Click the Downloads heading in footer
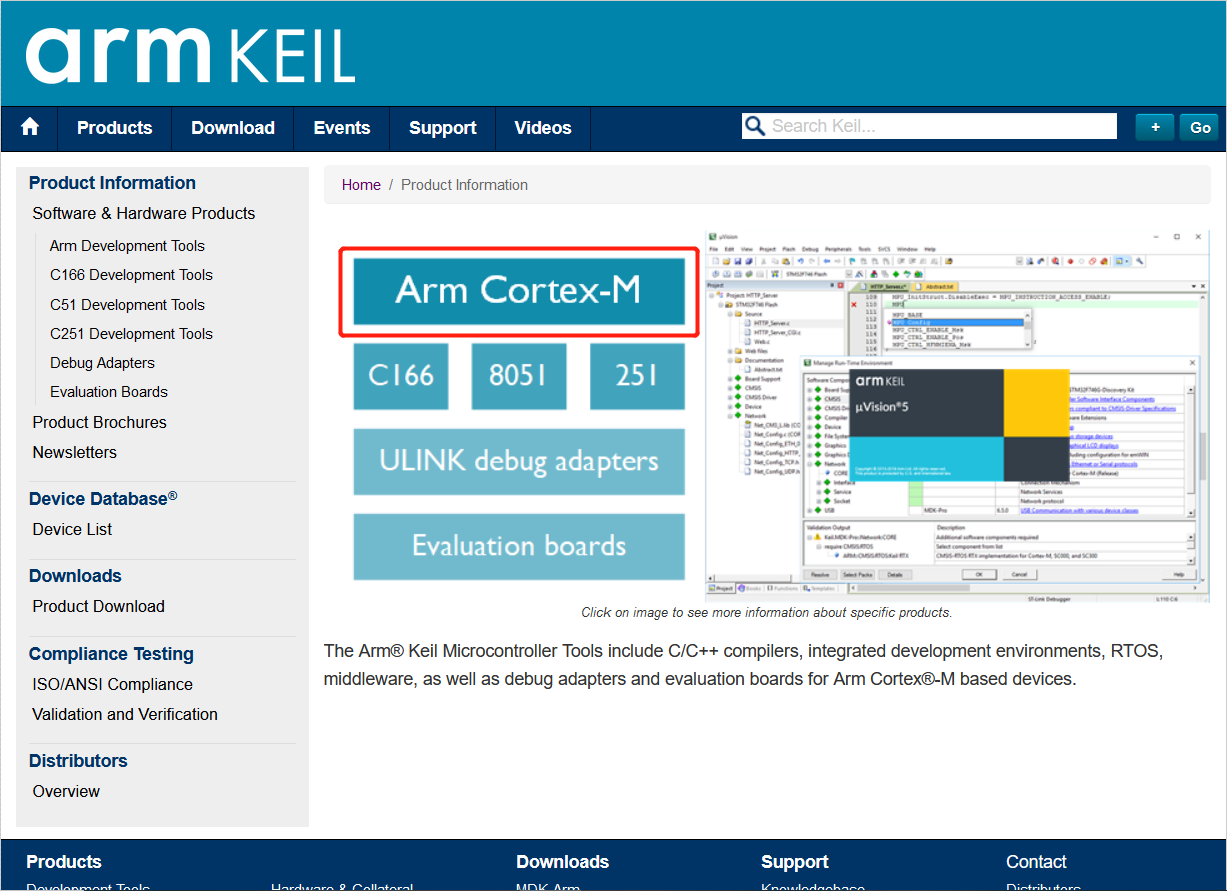Screen dimensions: 1227x891 [562, 862]
